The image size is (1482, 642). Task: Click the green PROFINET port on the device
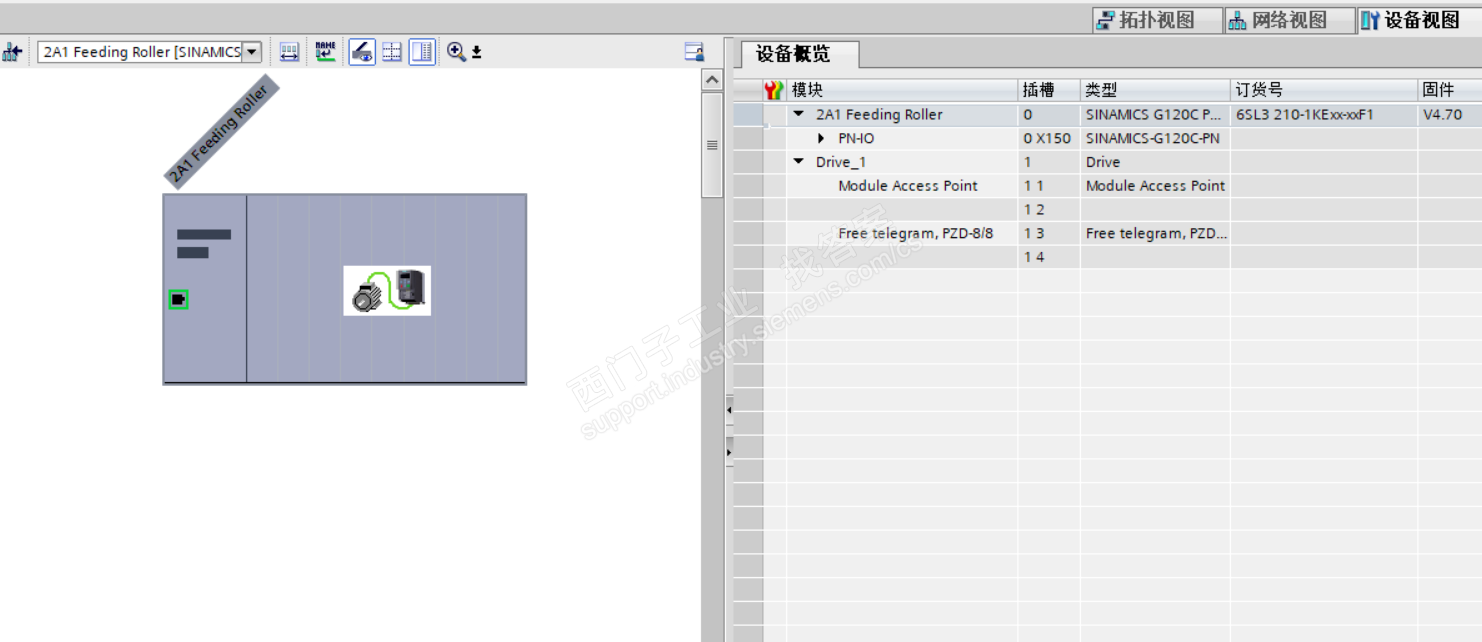click(x=179, y=299)
